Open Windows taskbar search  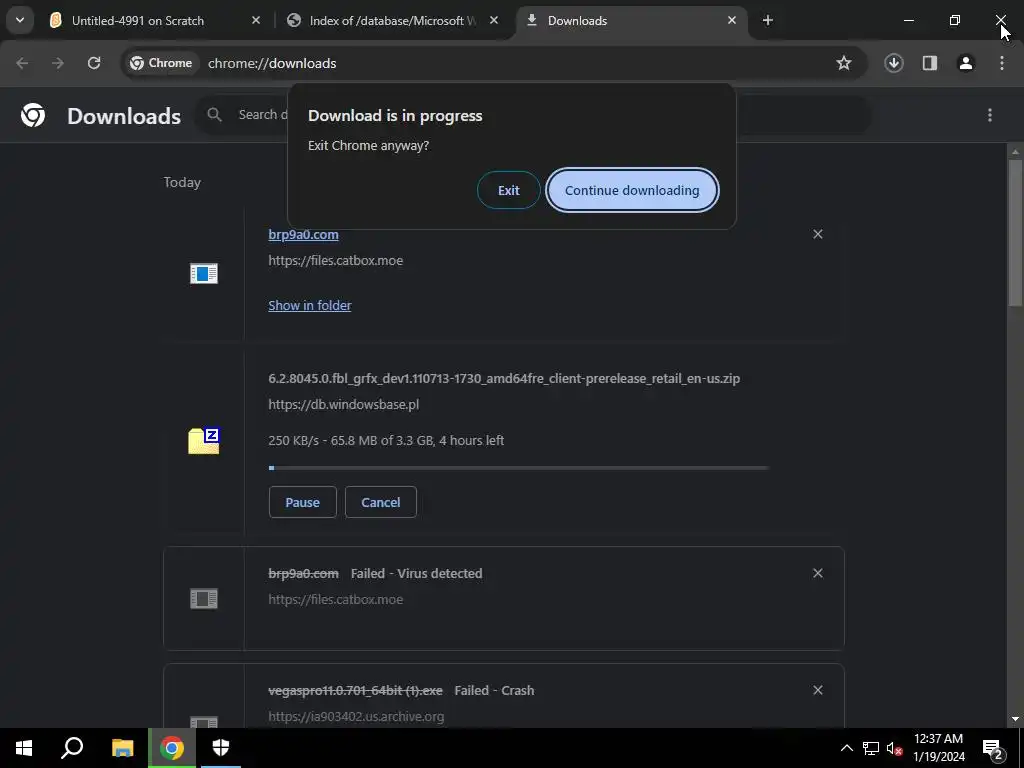coord(72,748)
